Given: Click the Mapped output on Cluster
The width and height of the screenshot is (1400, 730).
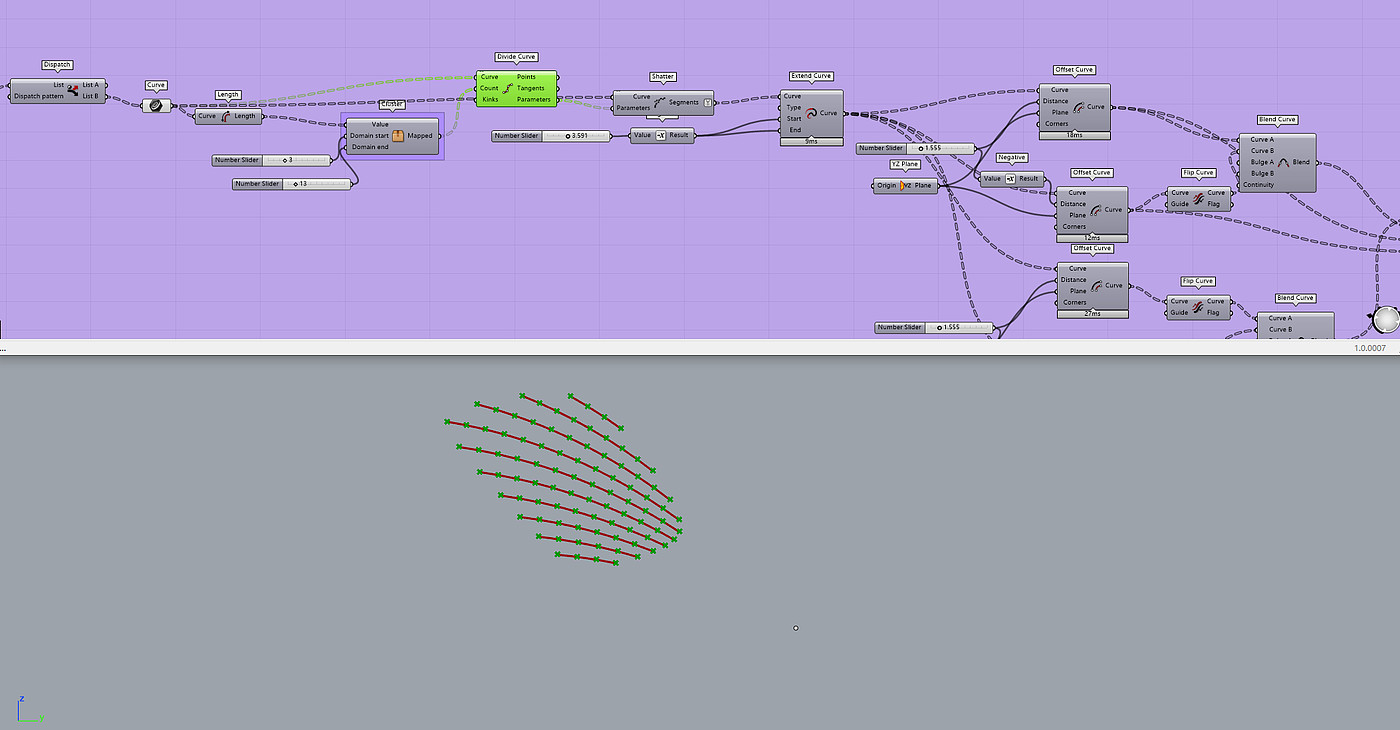Looking at the screenshot, I should click(420, 136).
